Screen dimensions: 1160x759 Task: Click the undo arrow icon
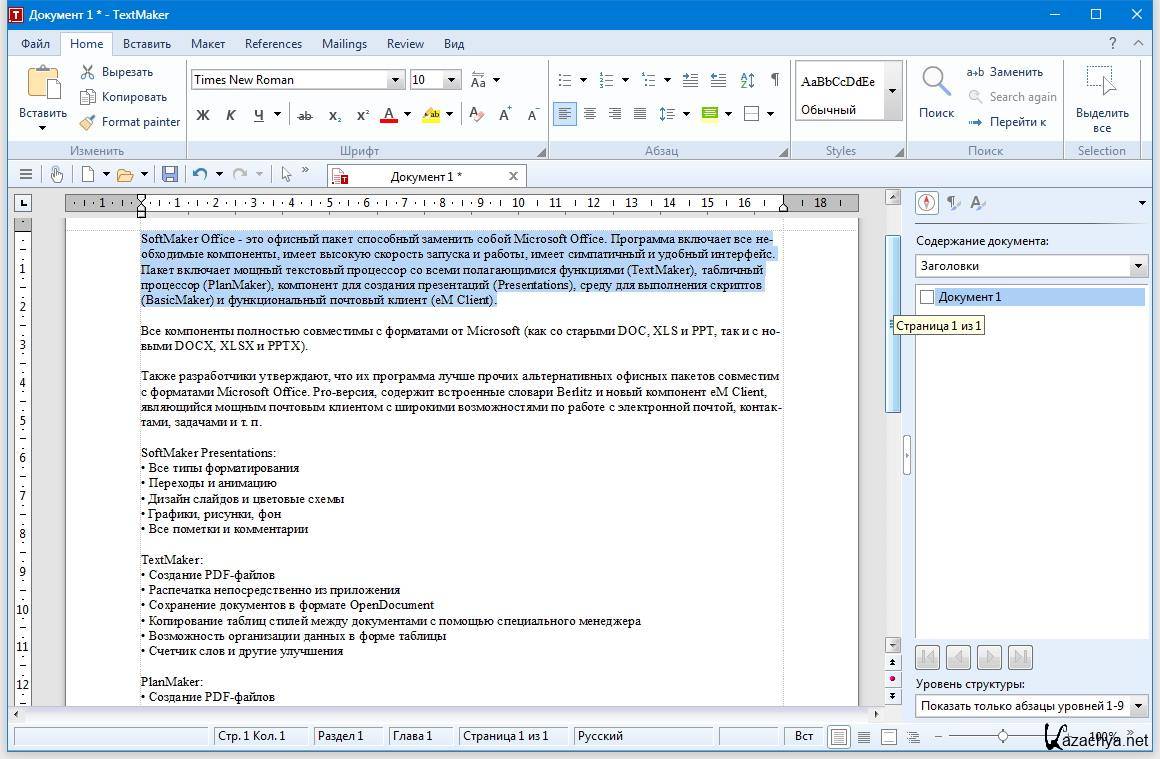pos(200,174)
